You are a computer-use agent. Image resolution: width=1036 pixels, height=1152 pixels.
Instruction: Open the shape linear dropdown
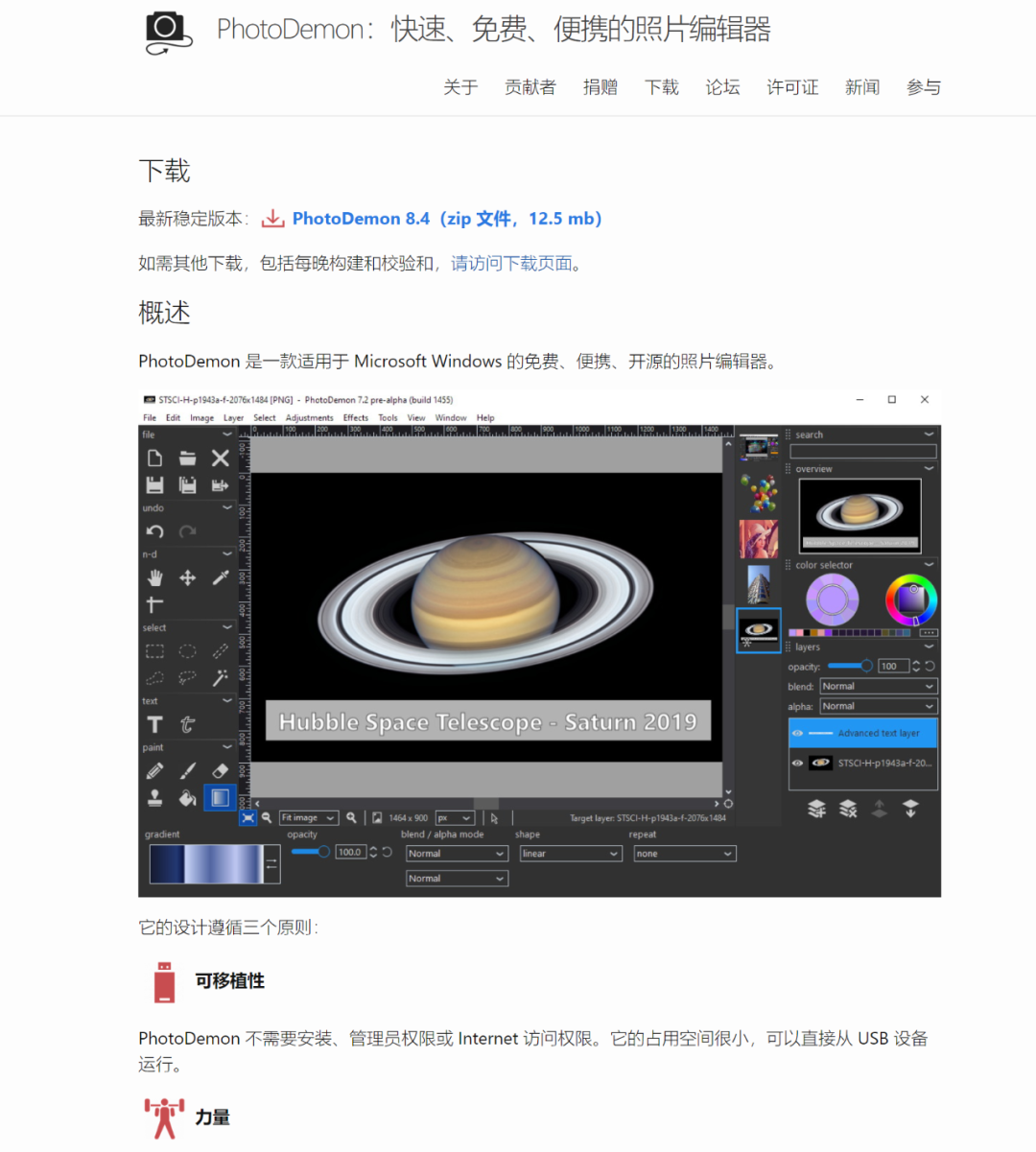point(571,854)
